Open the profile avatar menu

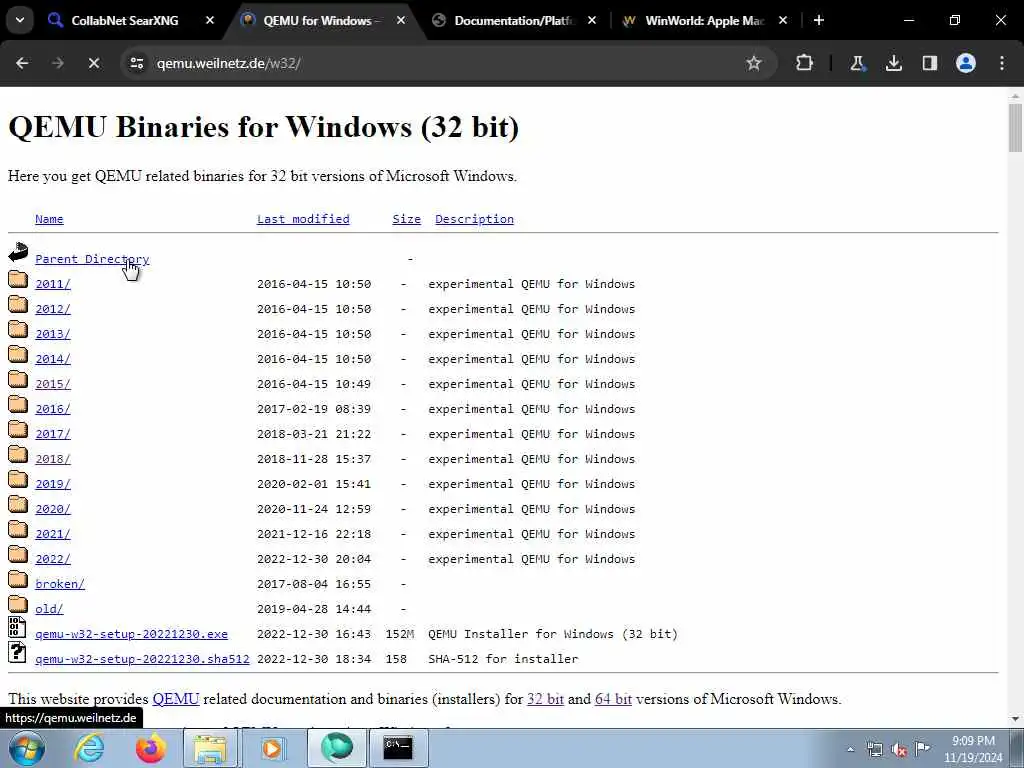pyautogui.click(x=966, y=63)
